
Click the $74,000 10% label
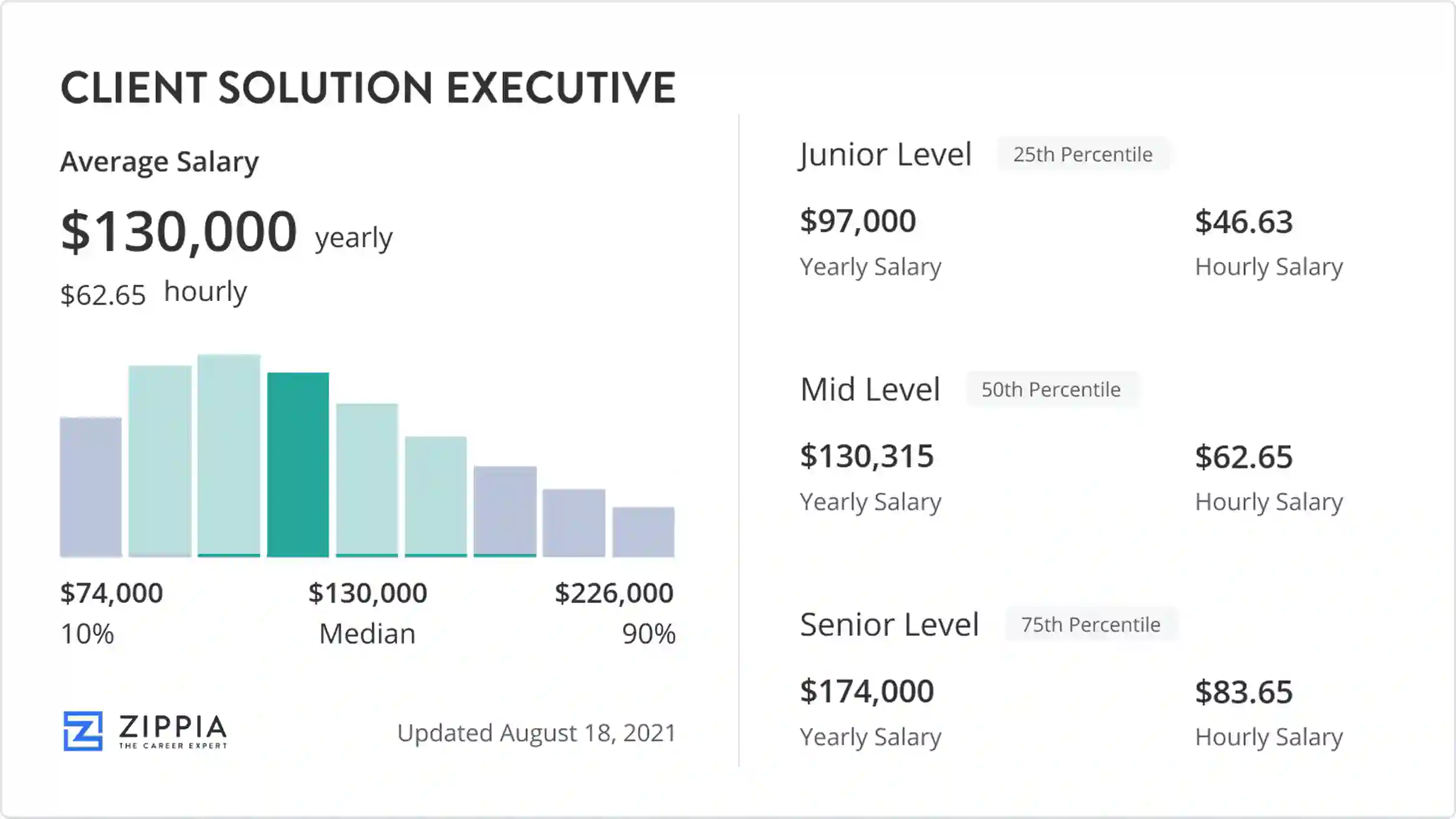[x=112, y=593]
